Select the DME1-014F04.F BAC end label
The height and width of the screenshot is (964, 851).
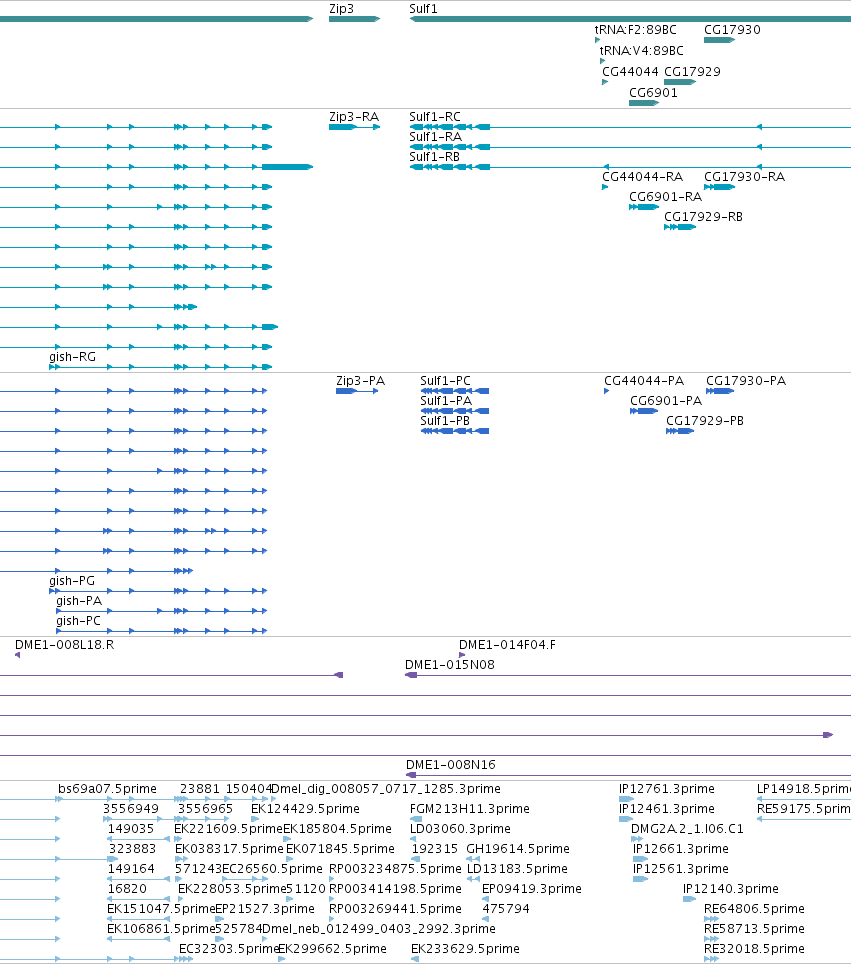[x=507, y=644]
